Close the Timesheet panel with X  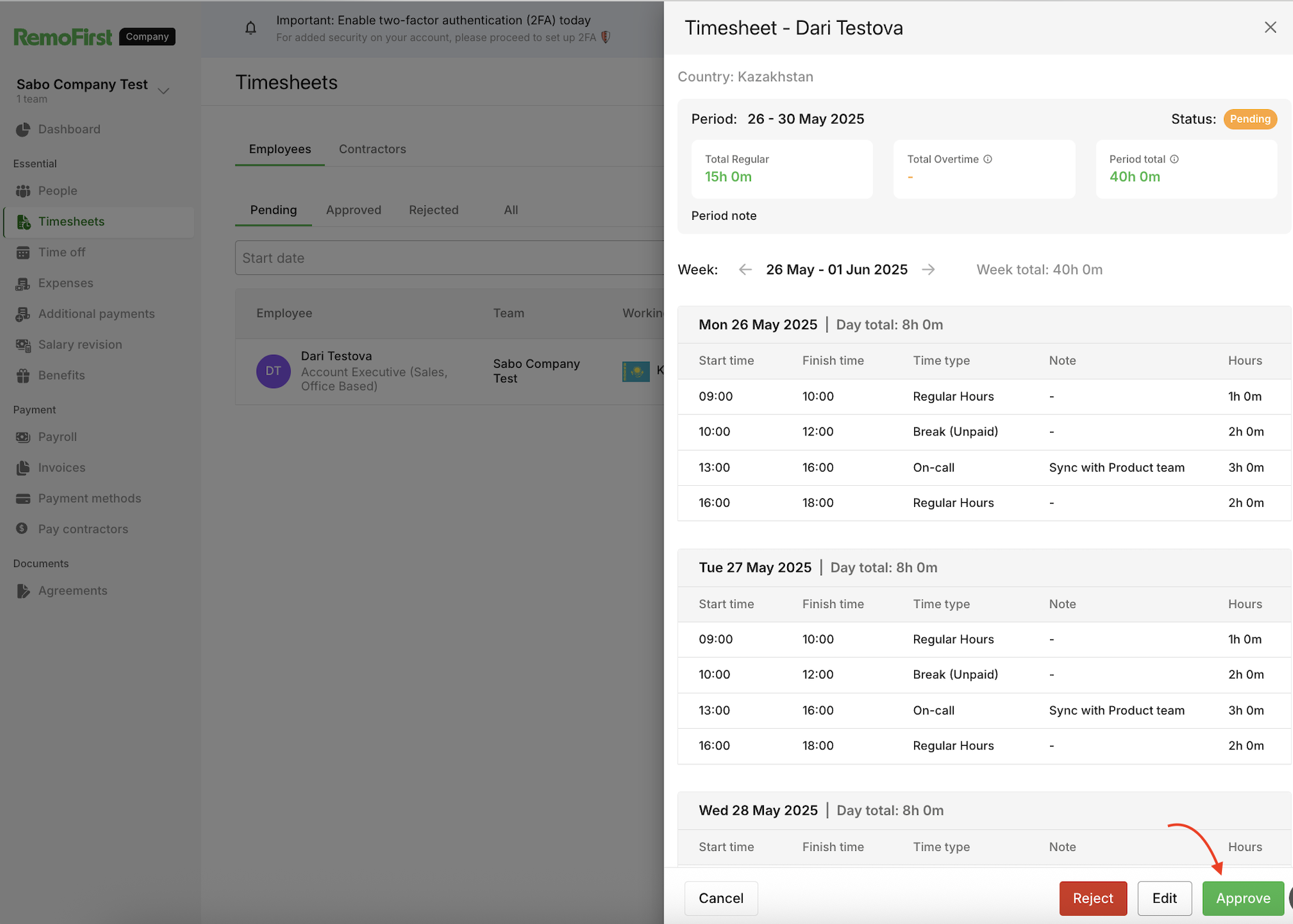tap(1270, 27)
